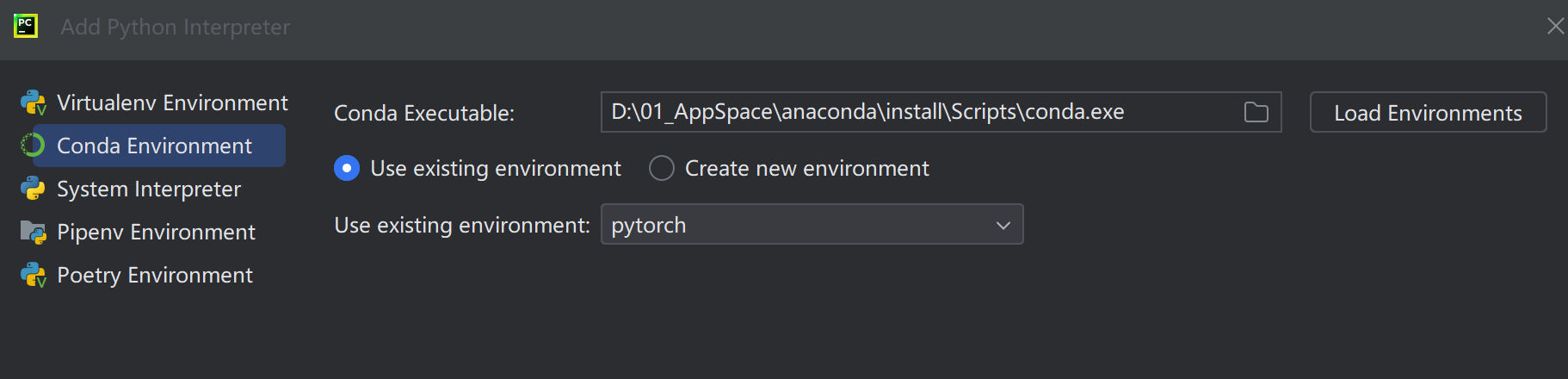Click the Conda Executable label

pyautogui.click(x=424, y=113)
